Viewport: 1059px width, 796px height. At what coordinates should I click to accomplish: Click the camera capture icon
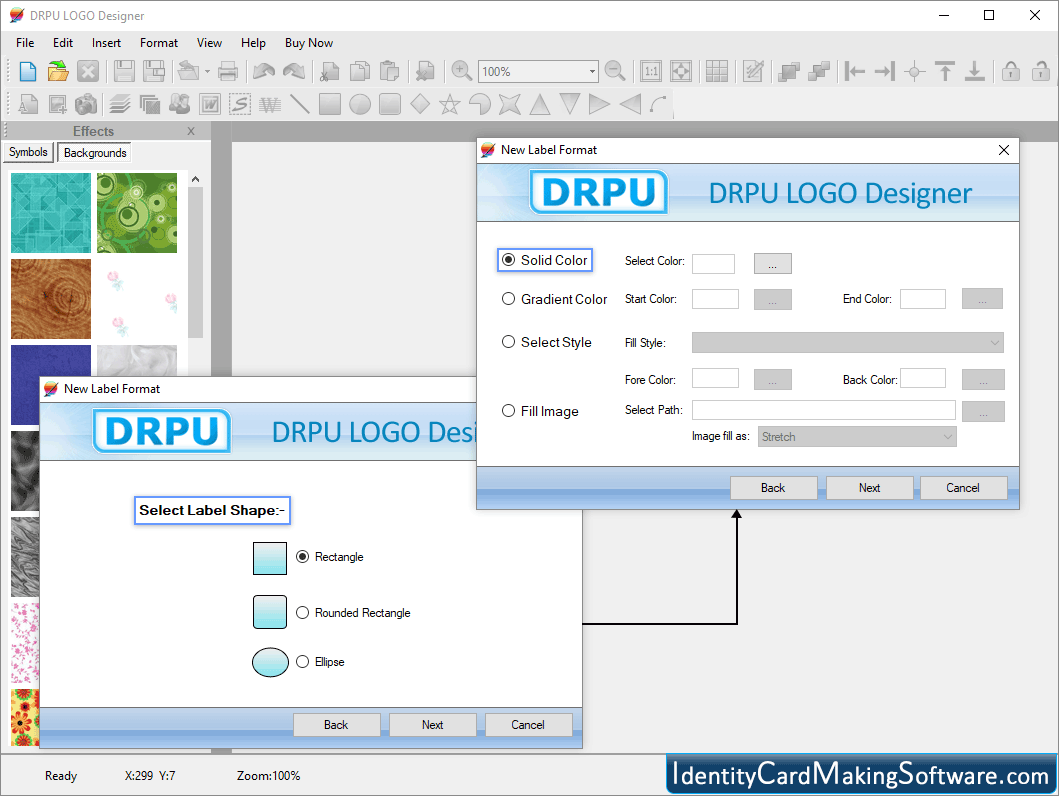[87, 104]
